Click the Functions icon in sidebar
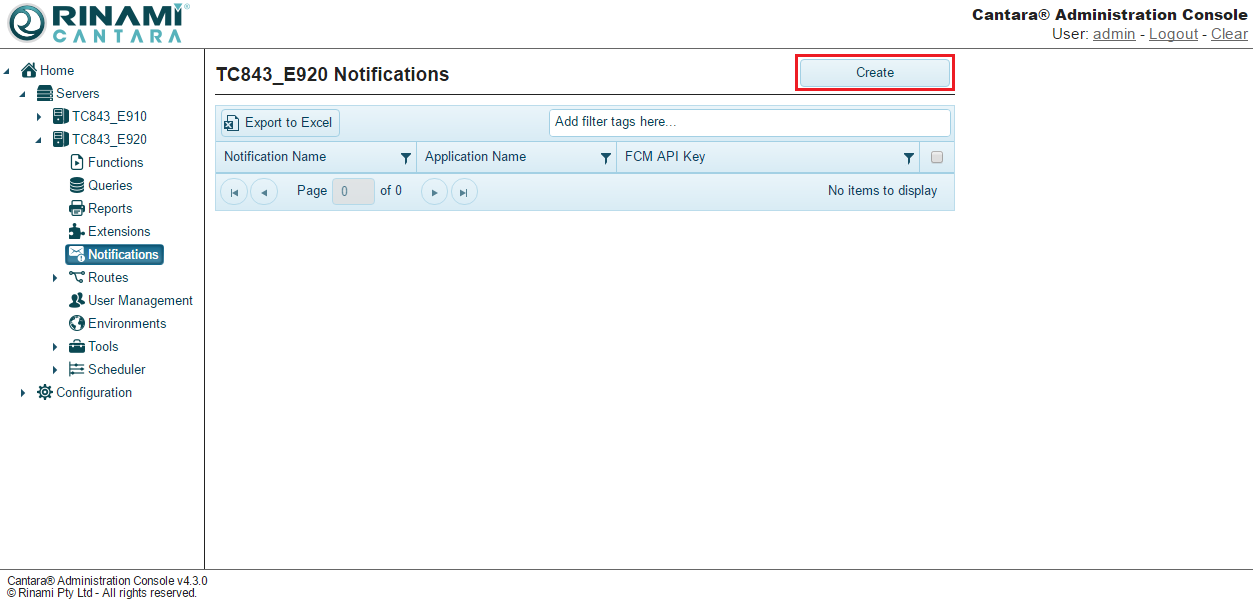This screenshot has width=1253, height=602. 77,162
